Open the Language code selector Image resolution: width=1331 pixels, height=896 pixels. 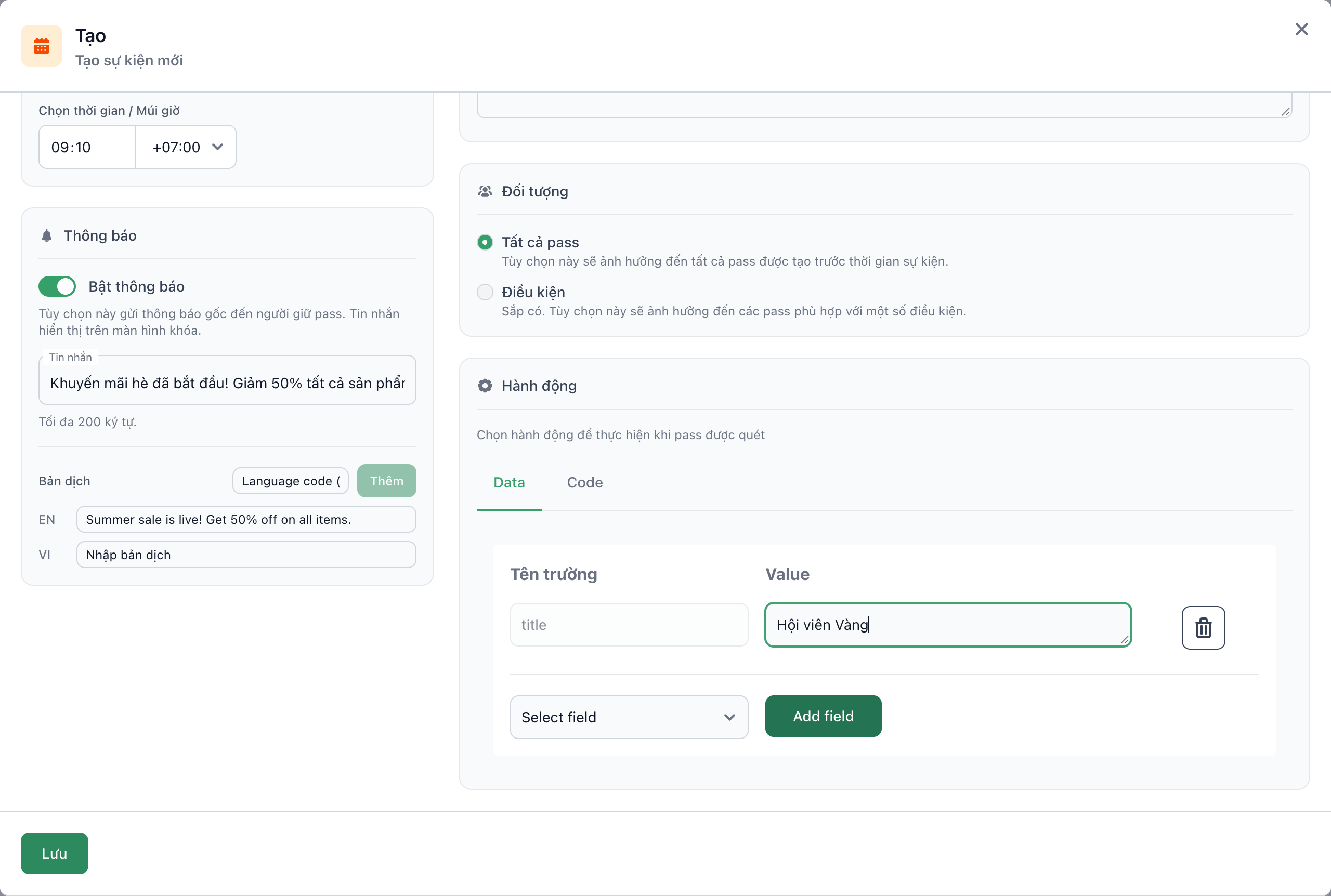[290, 481]
